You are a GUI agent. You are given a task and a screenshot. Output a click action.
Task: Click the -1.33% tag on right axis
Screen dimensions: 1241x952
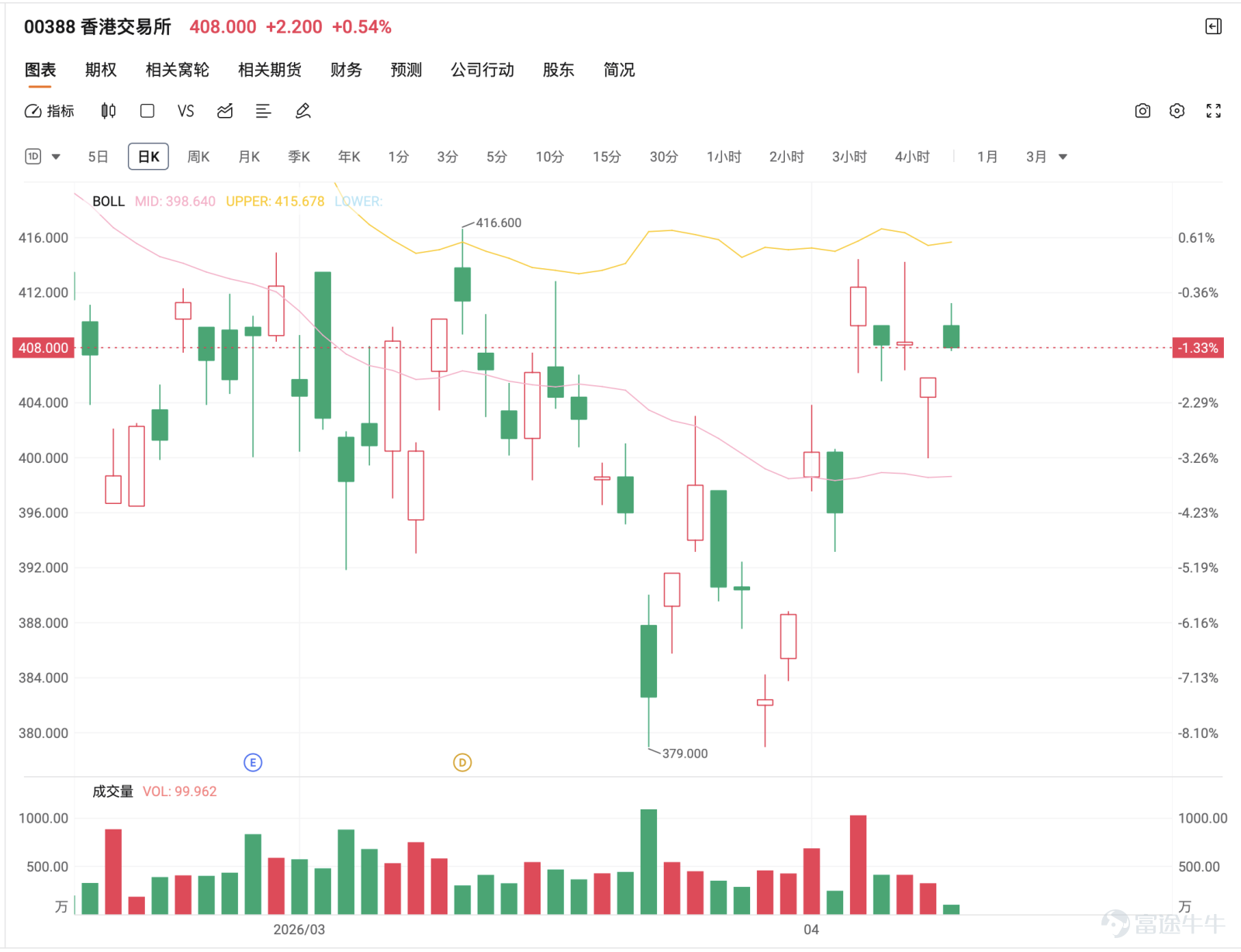tap(1198, 348)
